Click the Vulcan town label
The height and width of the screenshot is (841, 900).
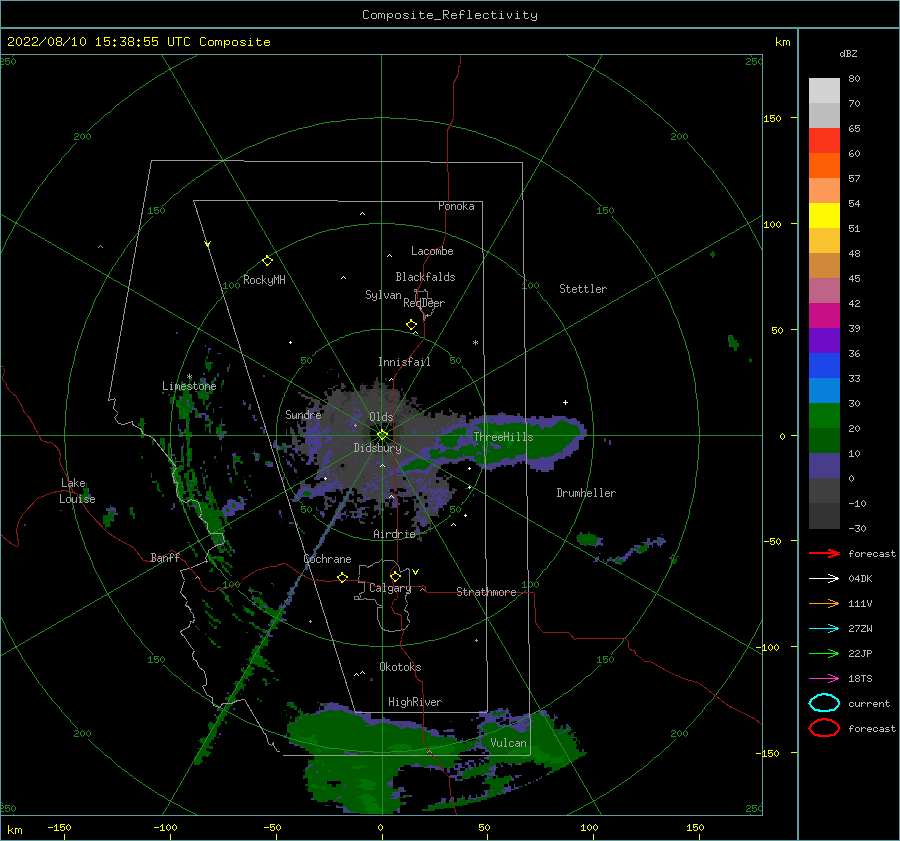pyautogui.click(x=509, y=743)
